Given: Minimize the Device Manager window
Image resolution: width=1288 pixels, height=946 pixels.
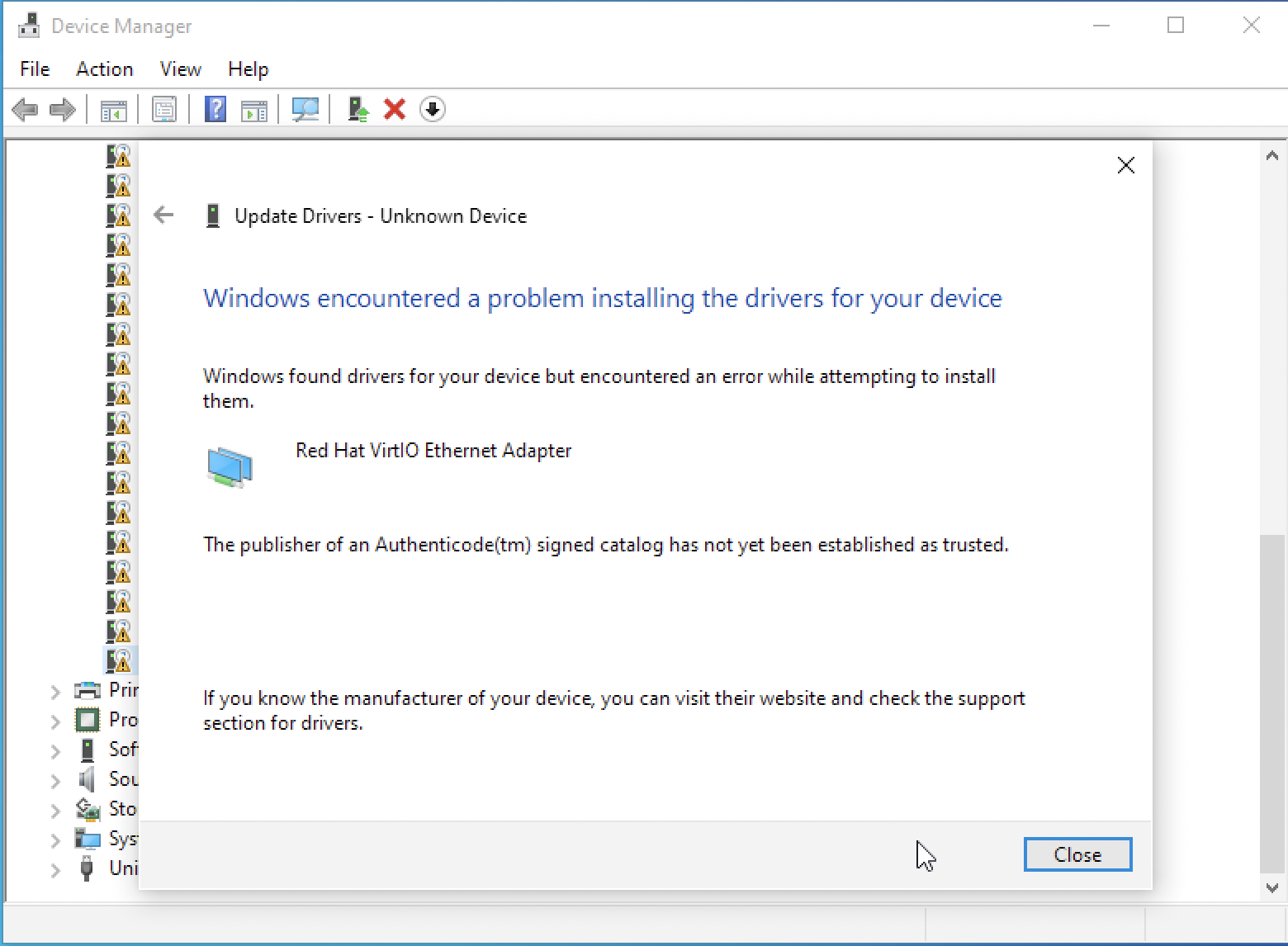Looking at the screenshot, I should [1101, 26].
